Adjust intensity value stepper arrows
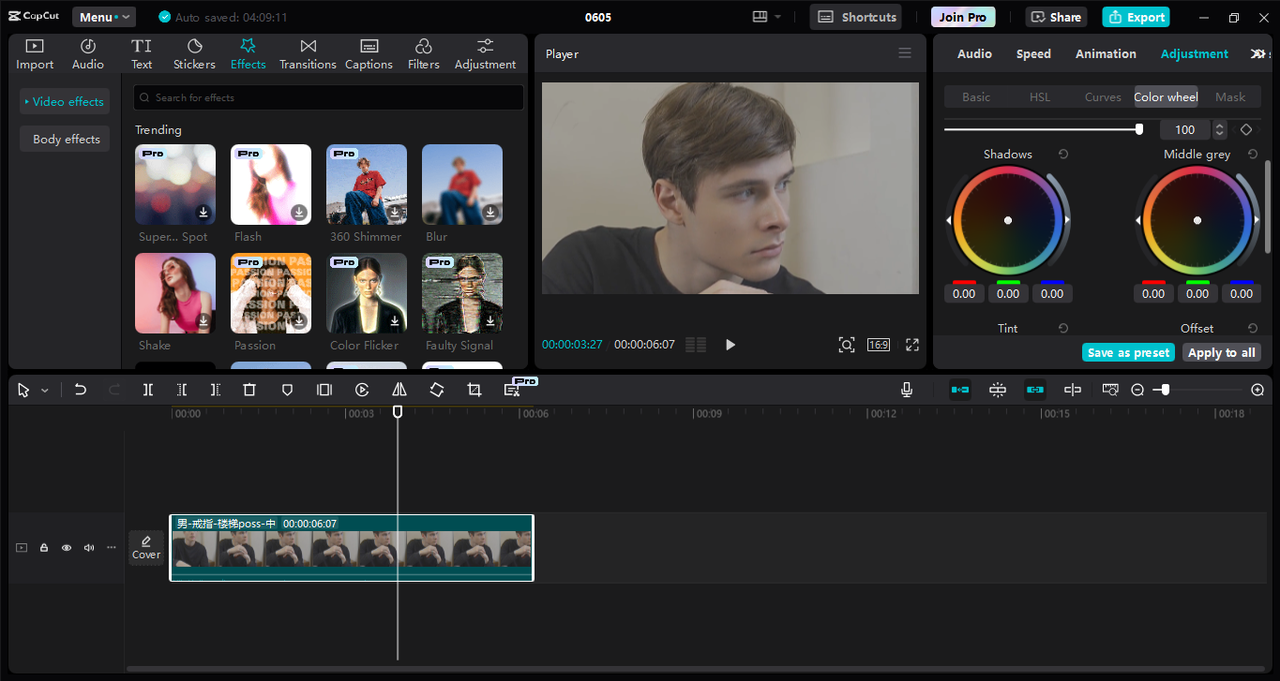Screen dimensions: 1280x681 point(1219,129)
